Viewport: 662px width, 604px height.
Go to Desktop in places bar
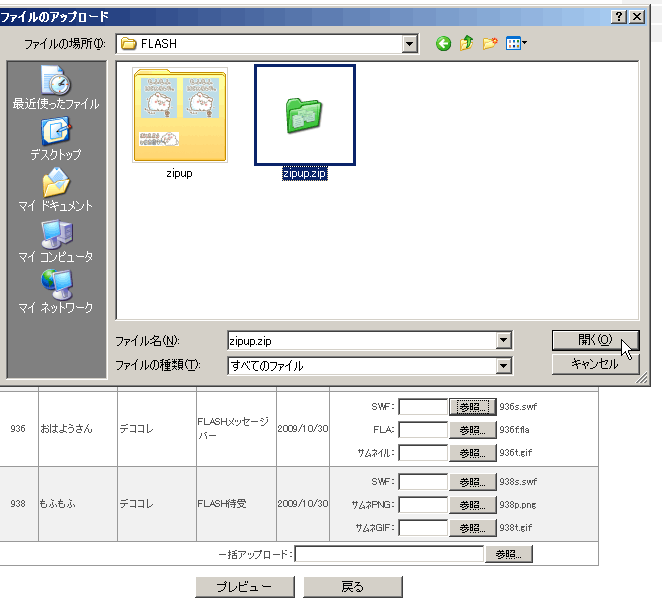(55, 139)
